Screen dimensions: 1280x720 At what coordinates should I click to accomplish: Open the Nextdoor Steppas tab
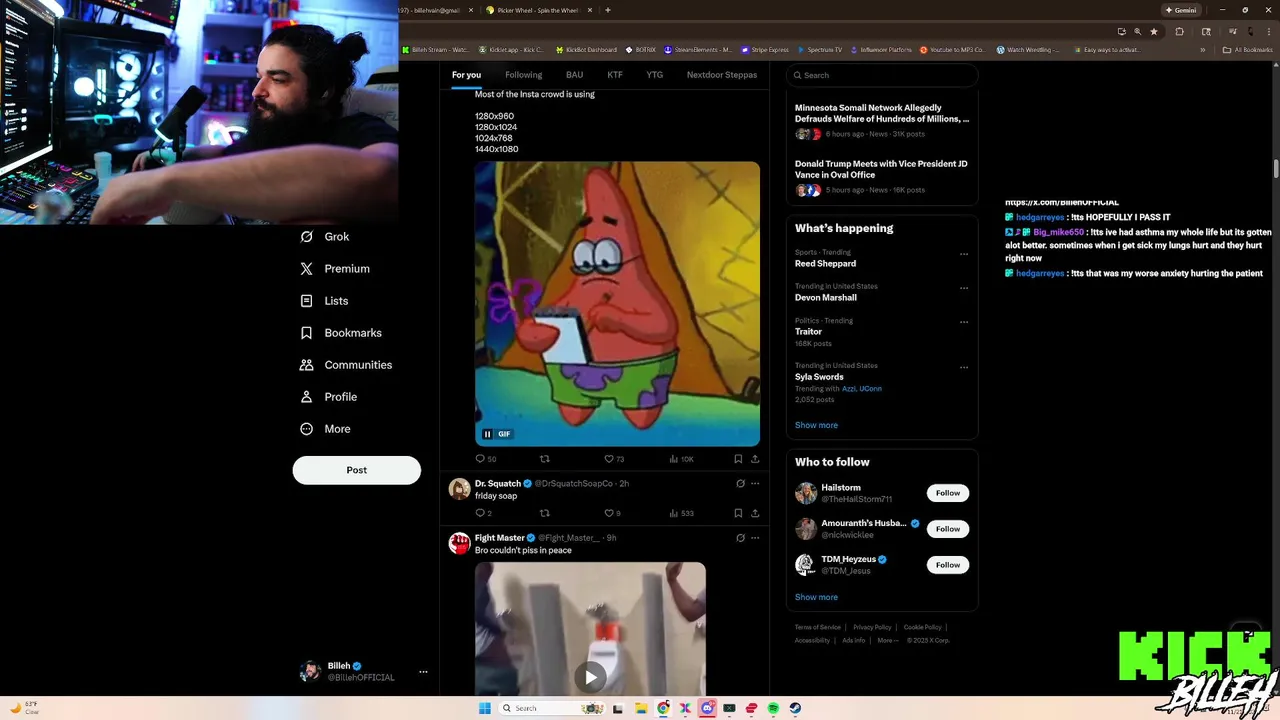point(722,75)
